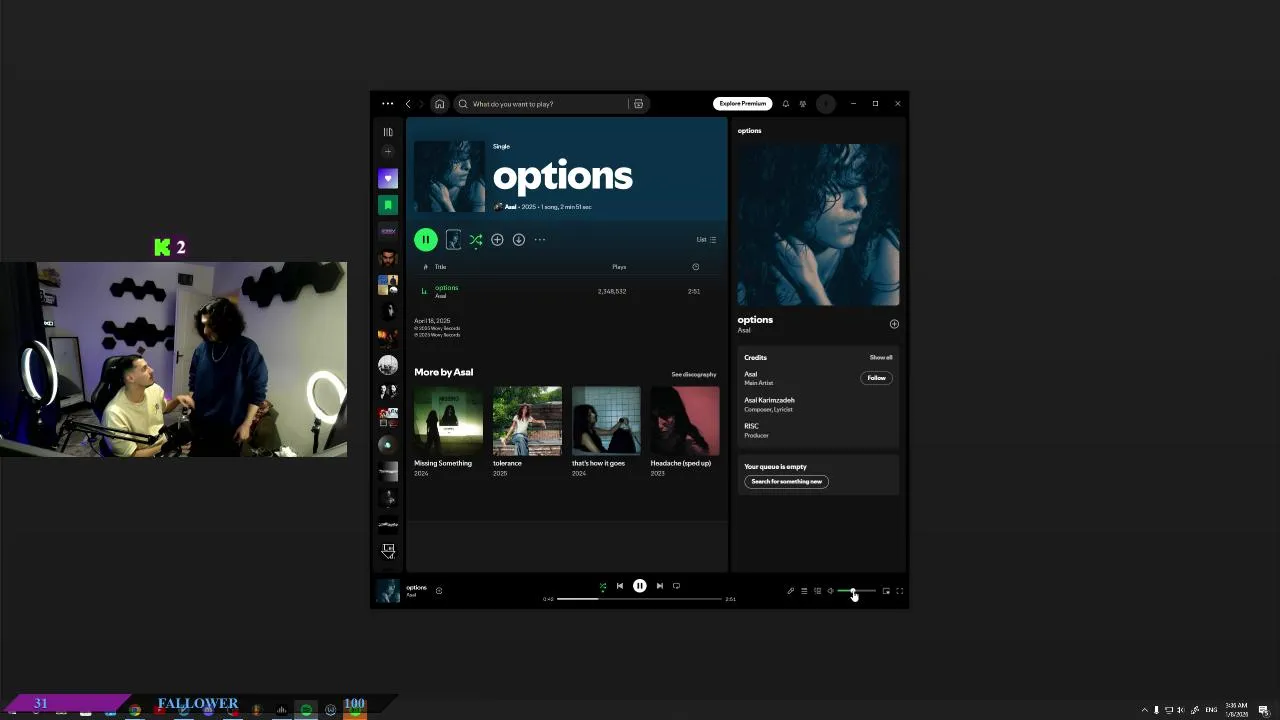
Task: Click 'Asal Karimzadeh' in the Credits list
Action: coord(769,400)
